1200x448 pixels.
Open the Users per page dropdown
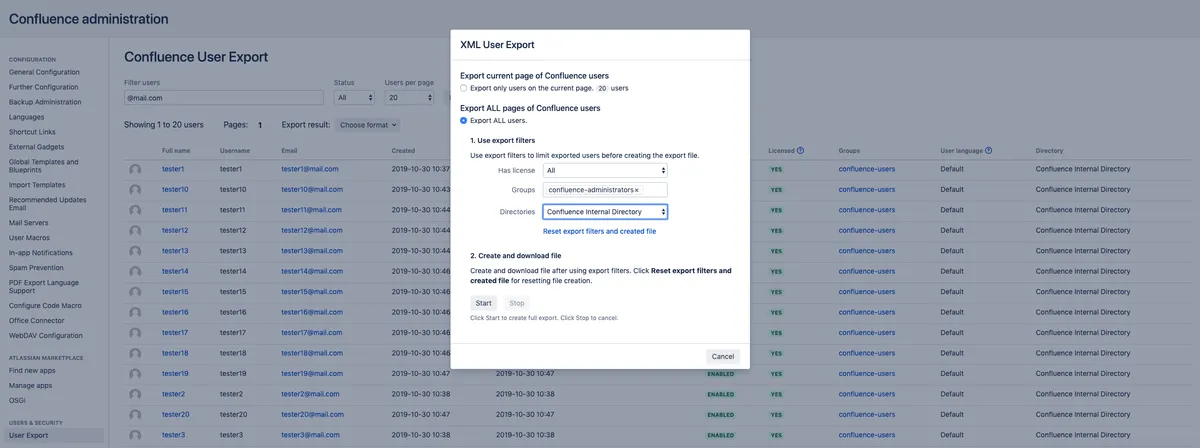click(410, 98)
